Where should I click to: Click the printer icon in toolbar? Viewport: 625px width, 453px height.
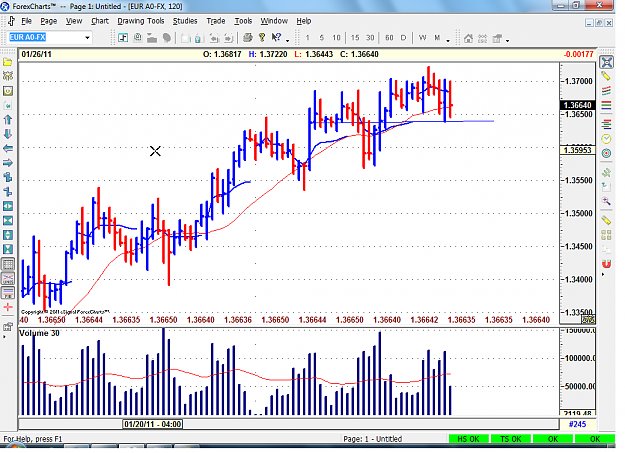tap(248, 38)
